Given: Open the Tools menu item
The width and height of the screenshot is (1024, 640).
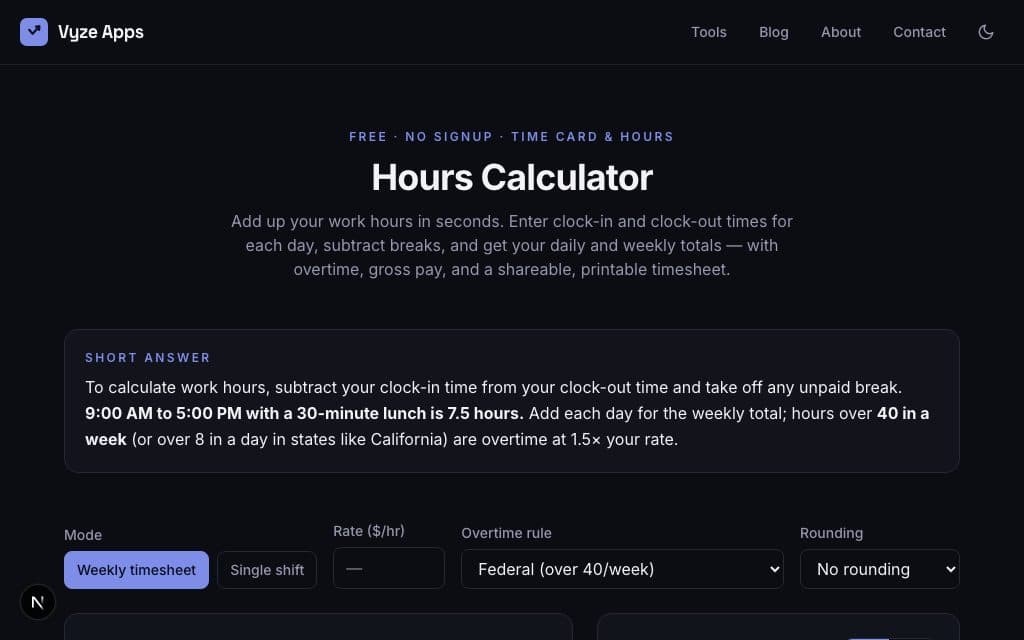Looking at the screenshot, I should click(x=709, y=32).
